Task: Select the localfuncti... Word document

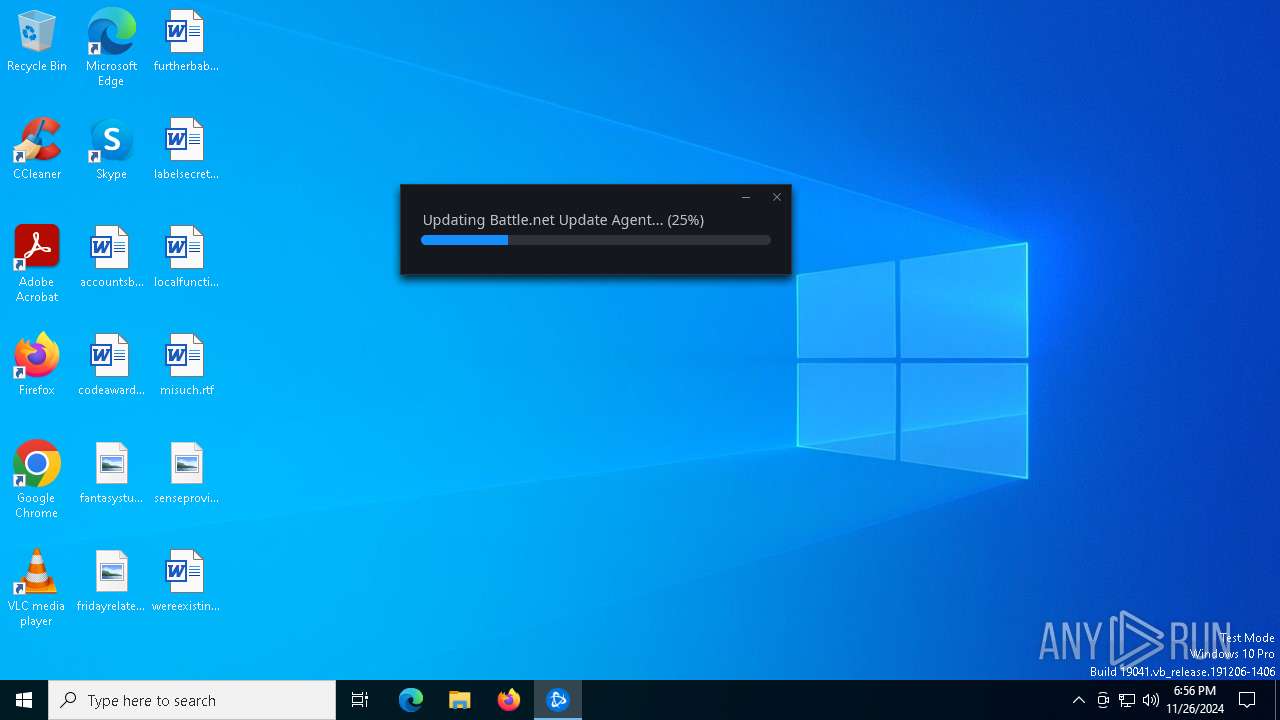Action: pos(186,258)
